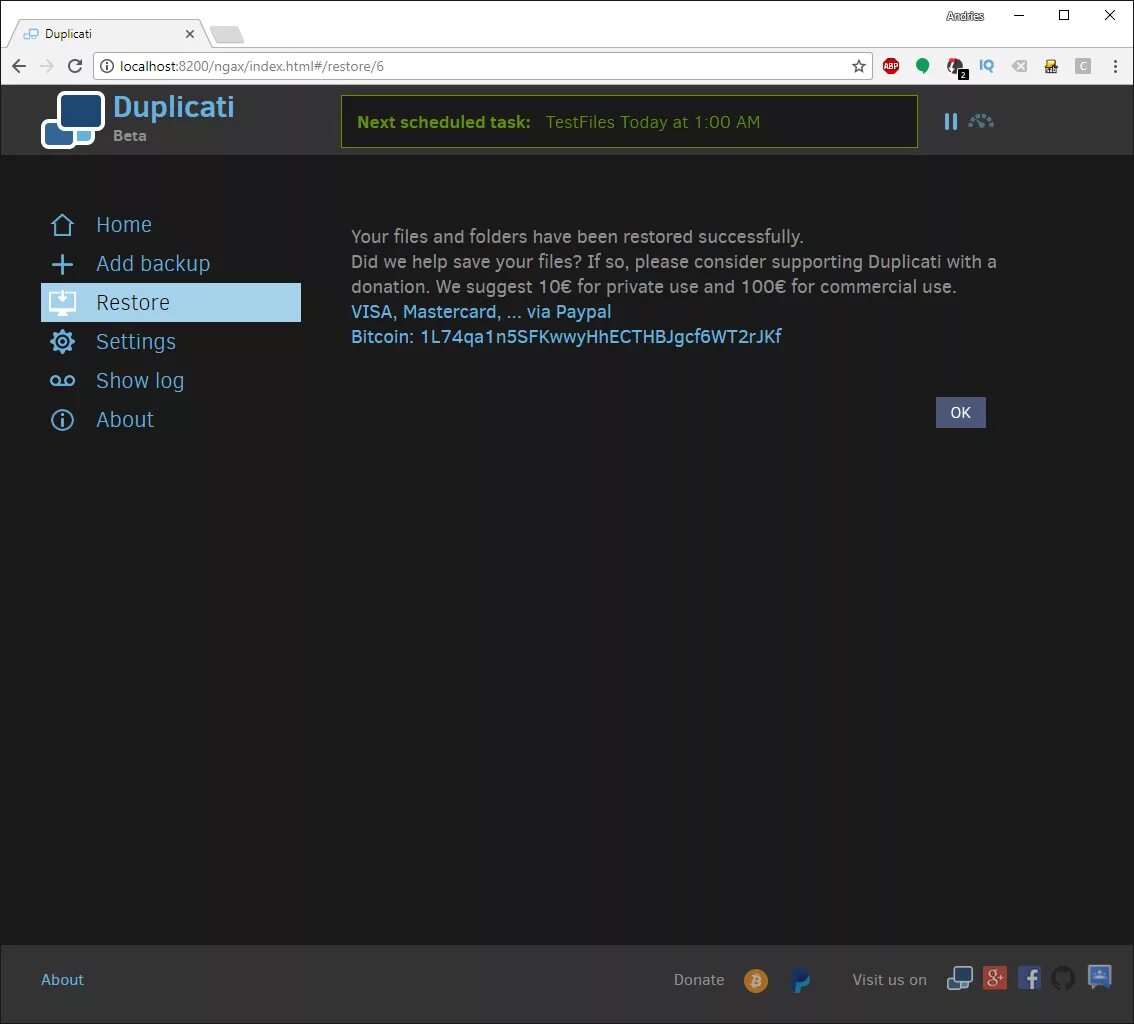Viewport: 1134px width, 1024px height.
Task: Click the plus icon beside Add backup
Action: coord(62,264)
